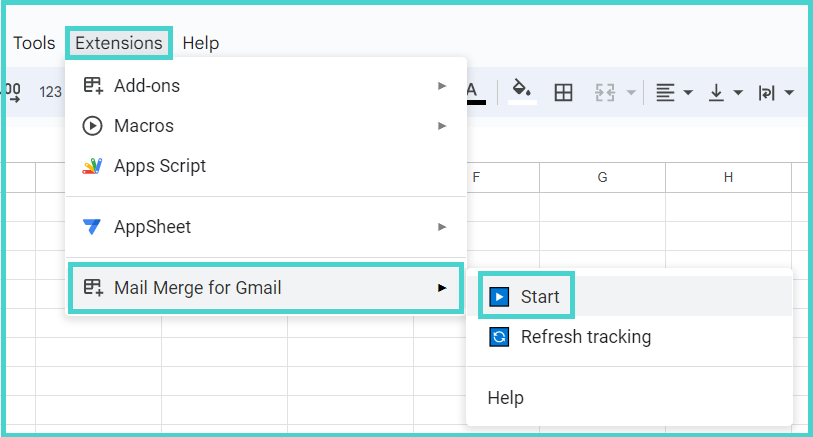Screen dimensions: 813x437
Task: Select column F header
Action: [x=503, y=177]
